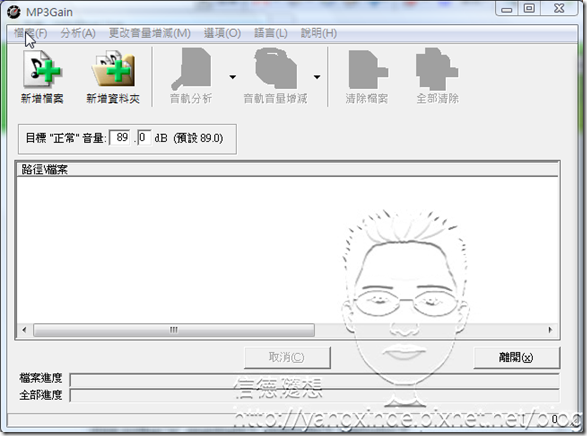
Task: Open the 語言(L) menu
Action: coord(270,33)
